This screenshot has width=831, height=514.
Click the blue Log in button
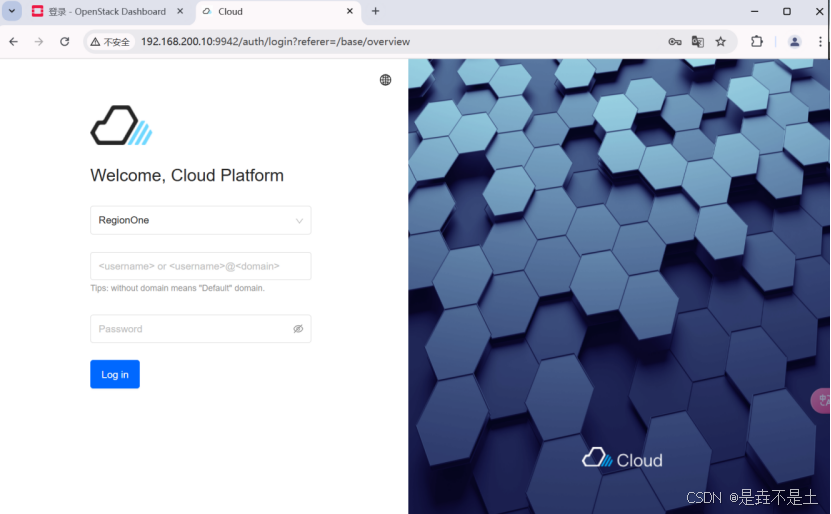tap(115, 374)
